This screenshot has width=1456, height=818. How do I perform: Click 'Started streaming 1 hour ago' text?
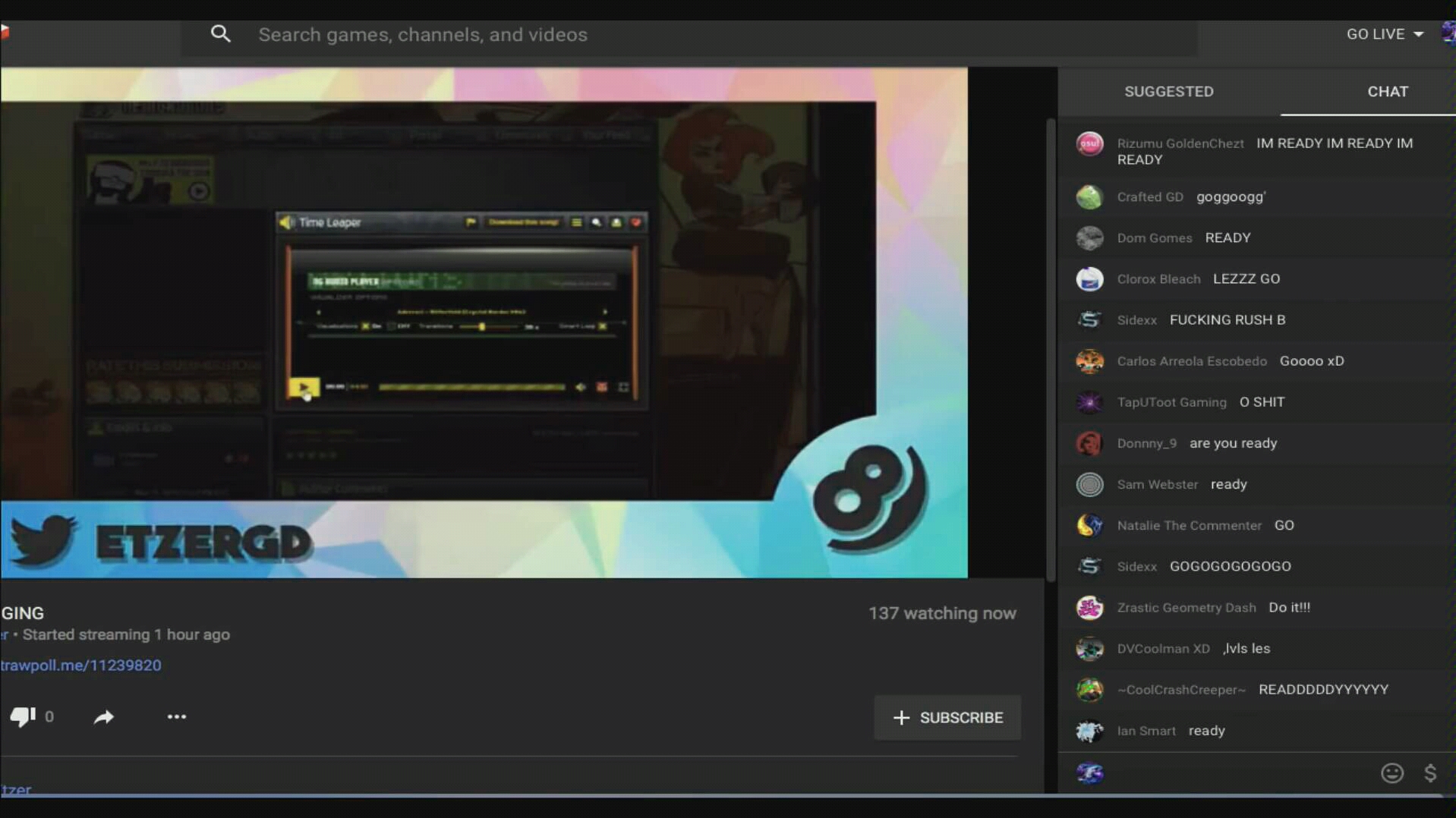tap(126, 634)
